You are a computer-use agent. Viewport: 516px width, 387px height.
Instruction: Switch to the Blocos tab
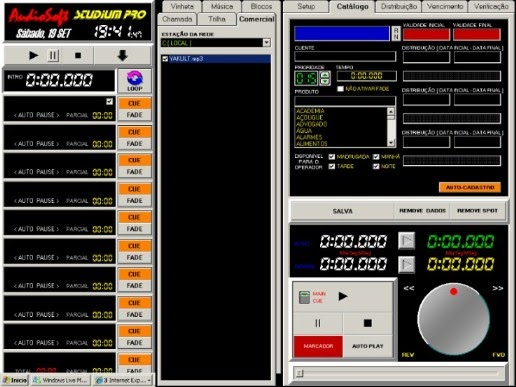261,6
